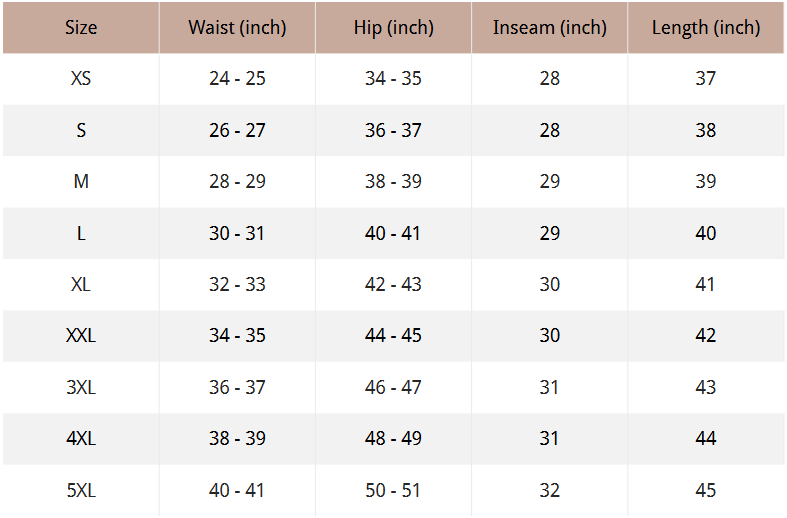Image resolution: width=787 pixels, height=518 pixels.
Task: Click the XS size cell
Action: (81, 78)
